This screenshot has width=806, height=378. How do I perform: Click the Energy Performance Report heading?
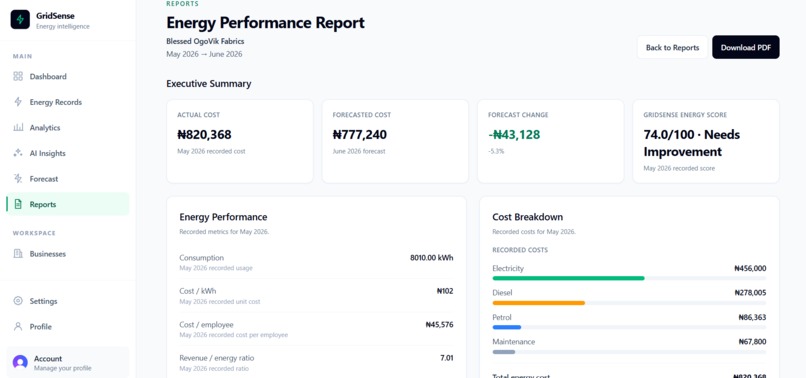click(265, 23)
